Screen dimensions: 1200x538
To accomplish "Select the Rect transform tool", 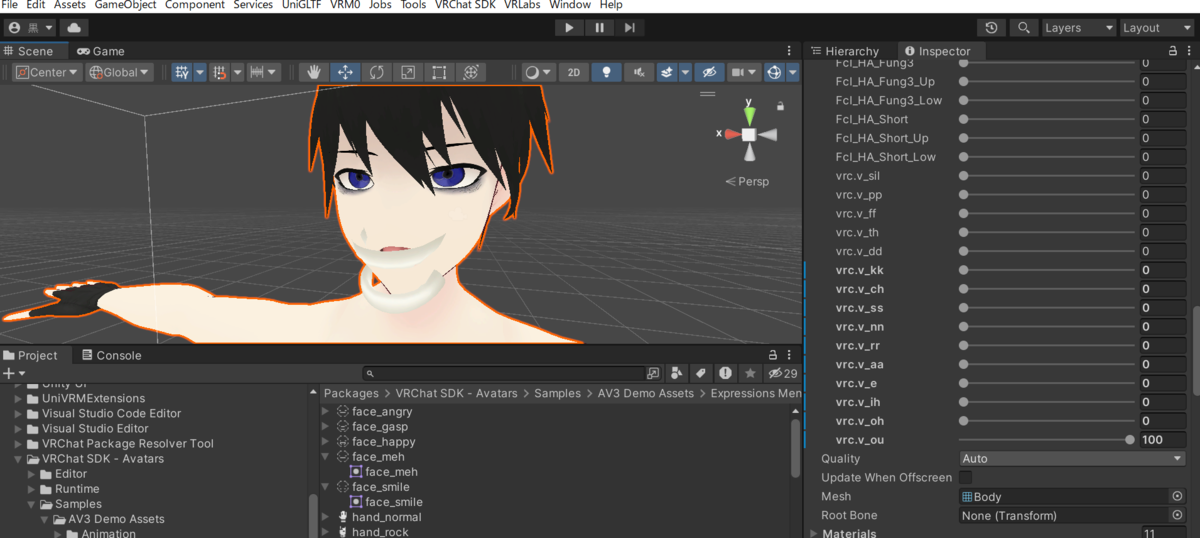I will click(x=439, y=72).
